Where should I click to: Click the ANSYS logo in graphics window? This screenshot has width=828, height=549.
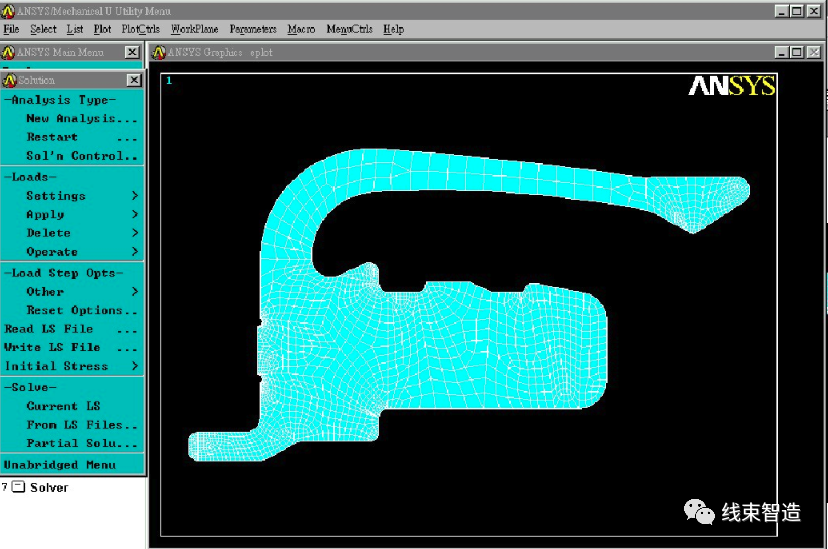pos(731,87)
